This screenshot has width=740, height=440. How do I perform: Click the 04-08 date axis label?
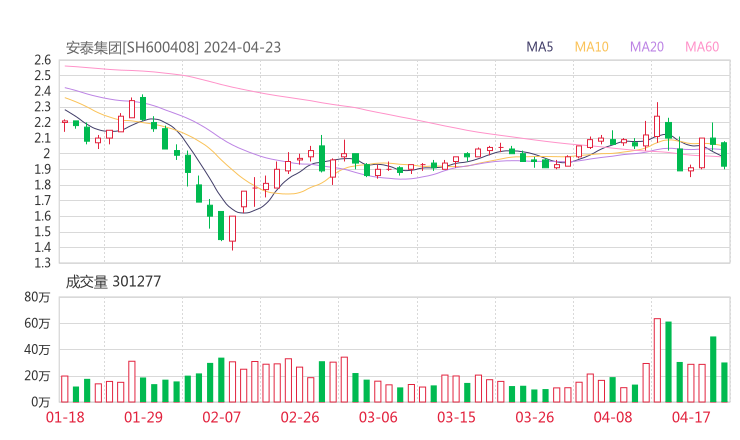pos(613,417)
